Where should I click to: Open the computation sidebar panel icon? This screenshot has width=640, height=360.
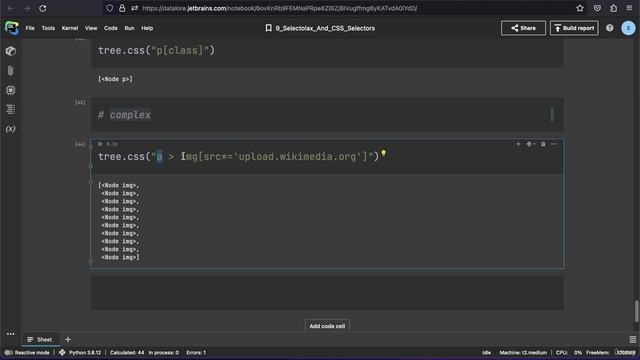pyautogui.click(x=11, y=90)
